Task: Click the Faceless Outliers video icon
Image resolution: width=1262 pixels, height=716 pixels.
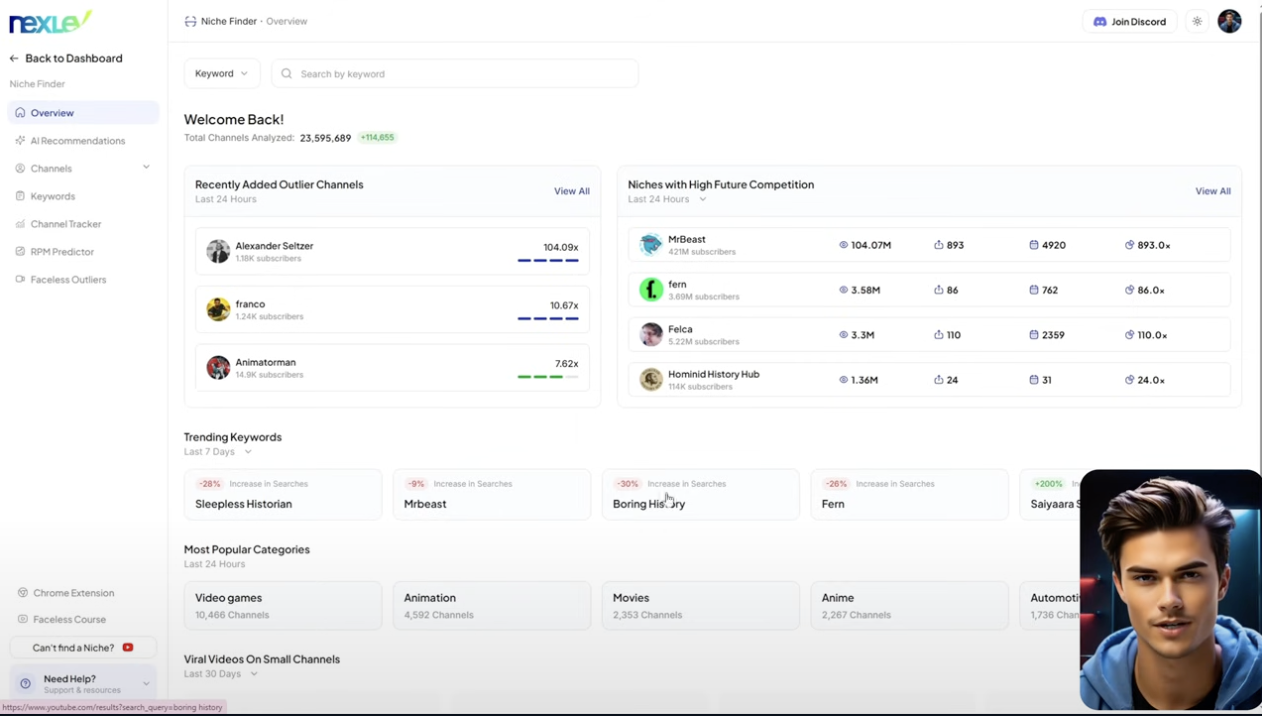Action: point(20,280)
